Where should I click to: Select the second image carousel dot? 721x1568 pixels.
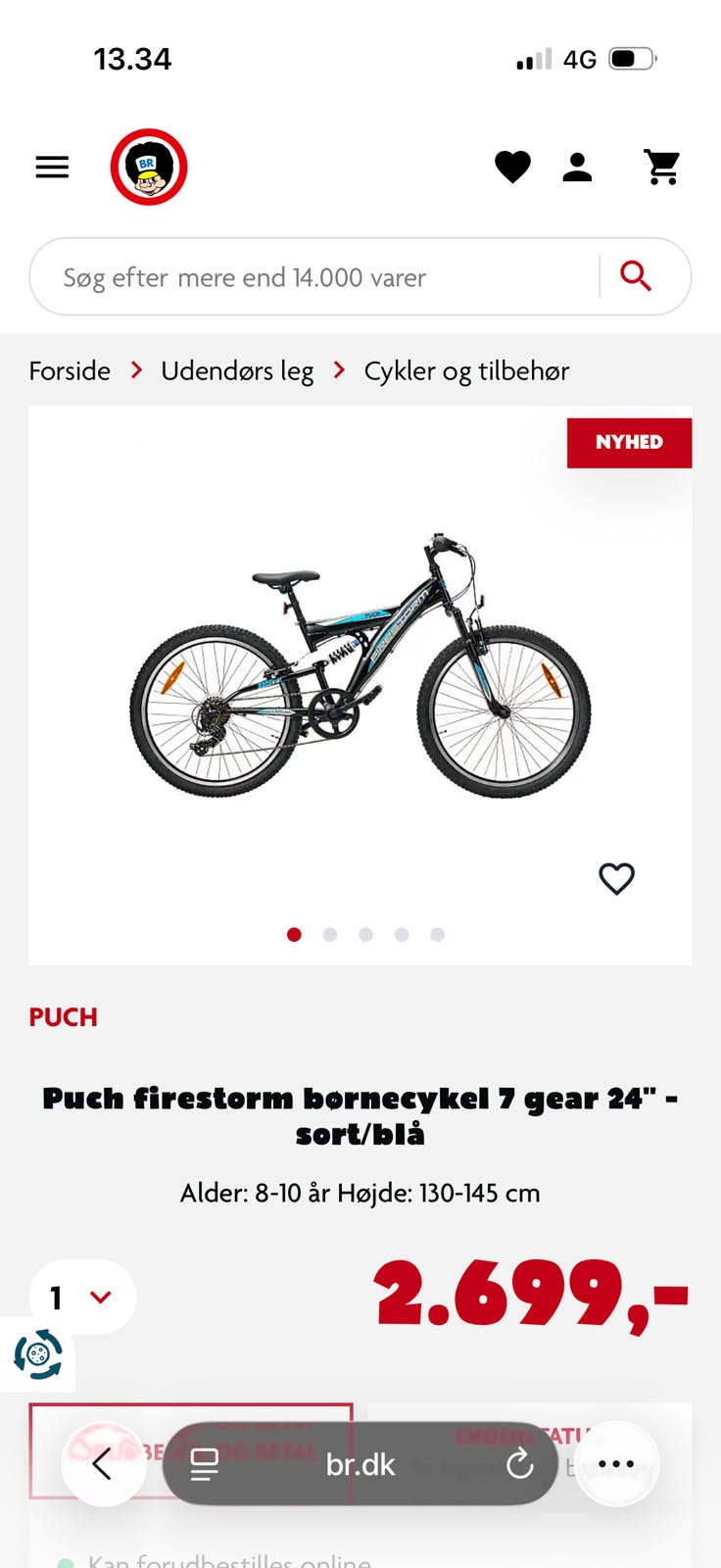[330, 935]
